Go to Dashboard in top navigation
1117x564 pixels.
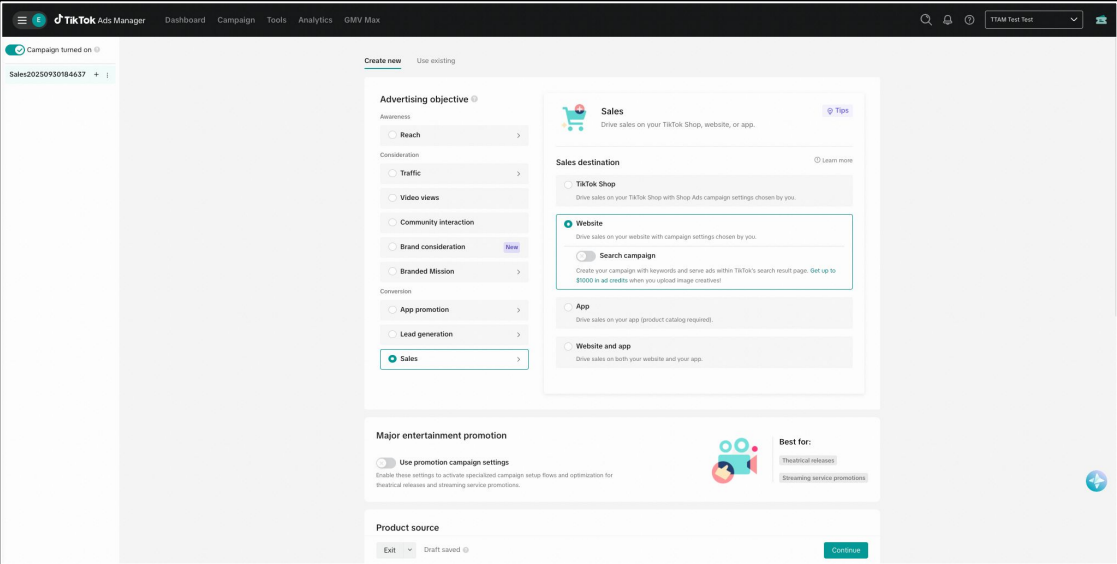[x=185, y=20]
